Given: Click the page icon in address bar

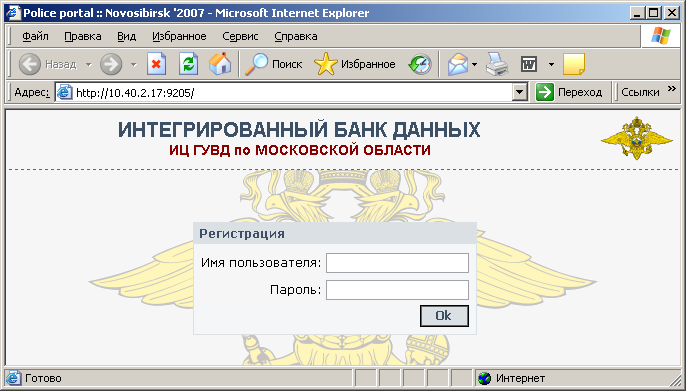Looking at the screenshot, I should pyautogui.click(x=65, y=92).
